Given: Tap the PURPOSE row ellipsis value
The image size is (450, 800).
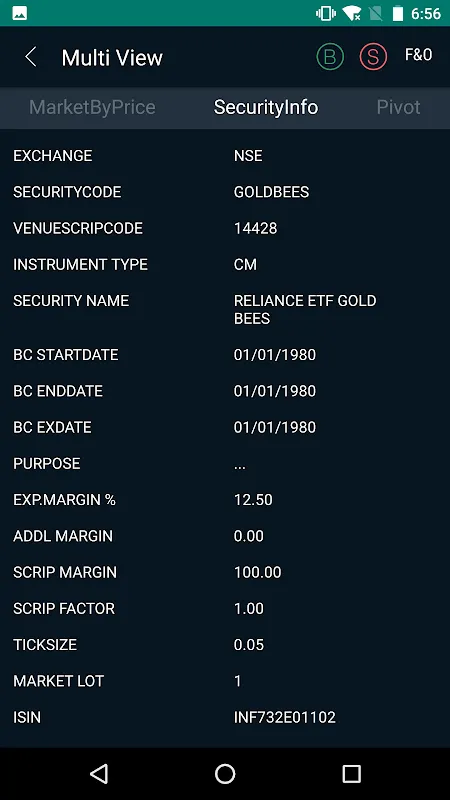Looking at the screenshot, I should coord(240,463).
